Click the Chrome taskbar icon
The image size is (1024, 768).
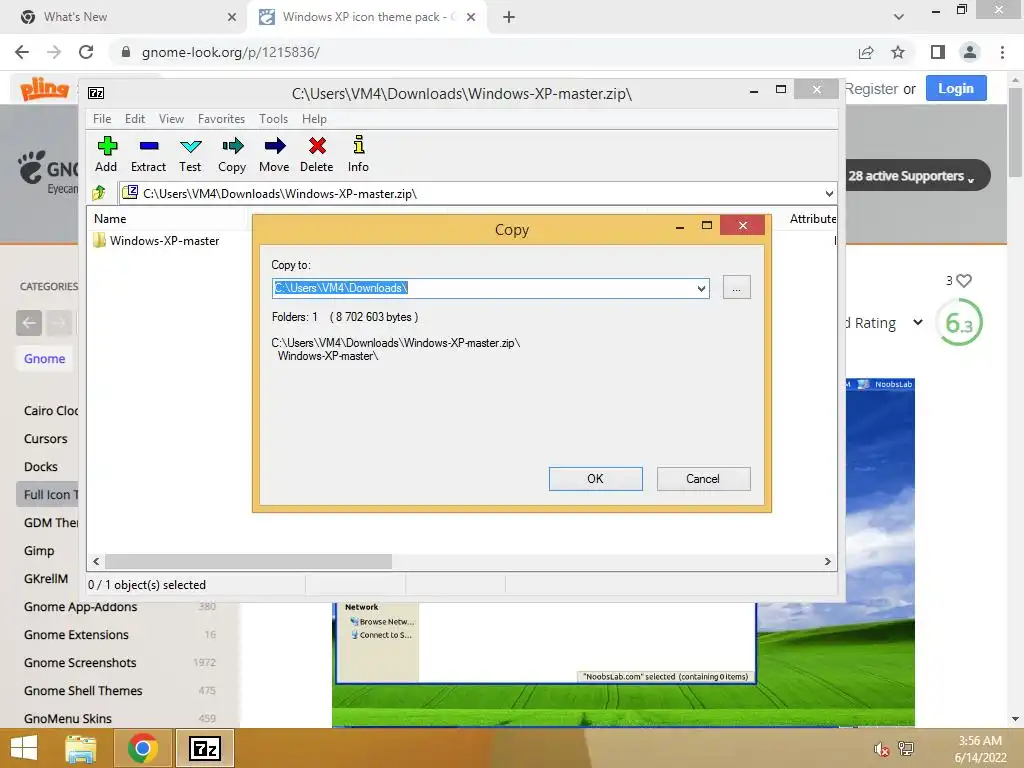click(x=142, y=748)
